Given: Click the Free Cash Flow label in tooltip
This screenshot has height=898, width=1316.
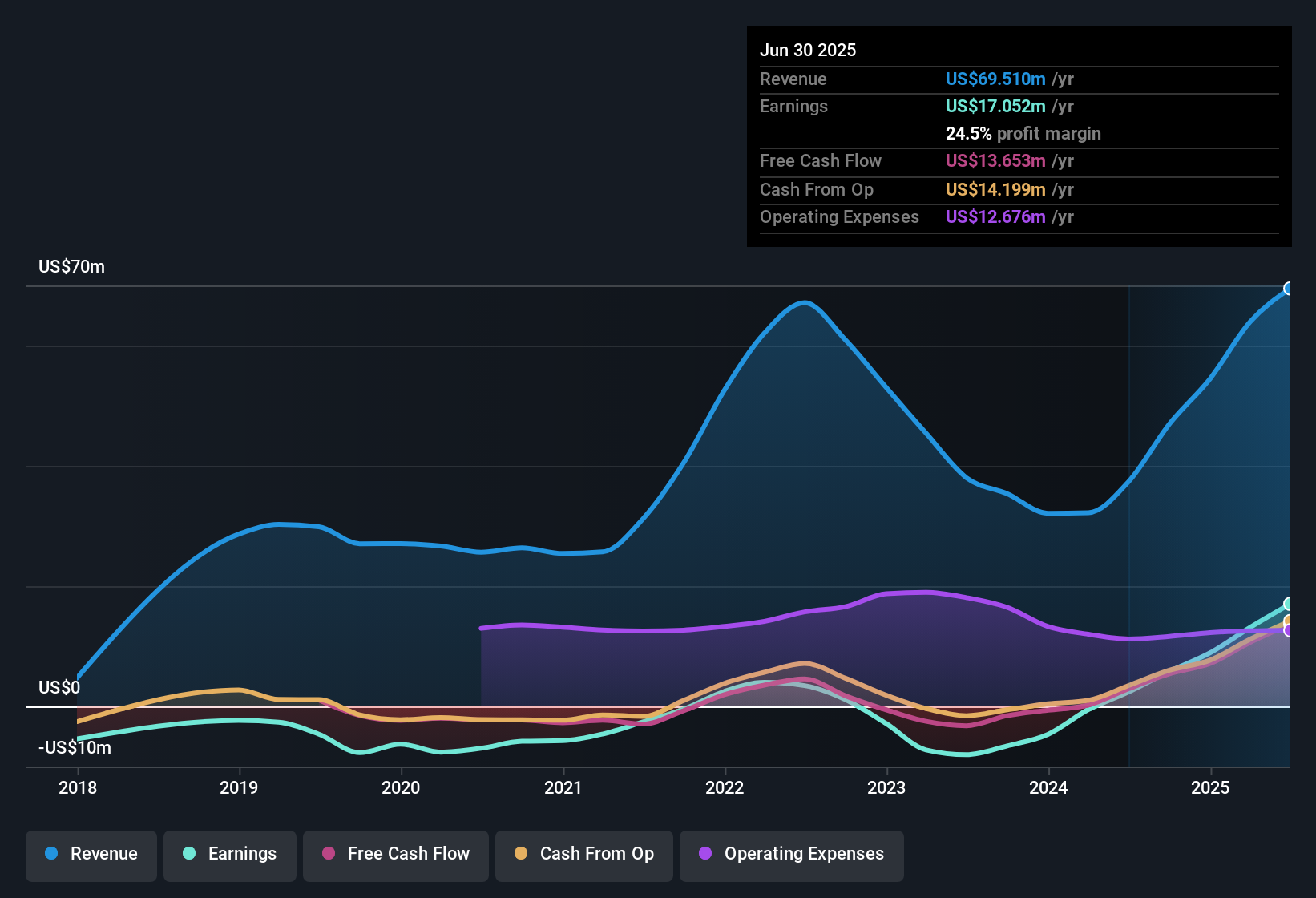Looking at the screenshot, I should [x=821, y=161].
